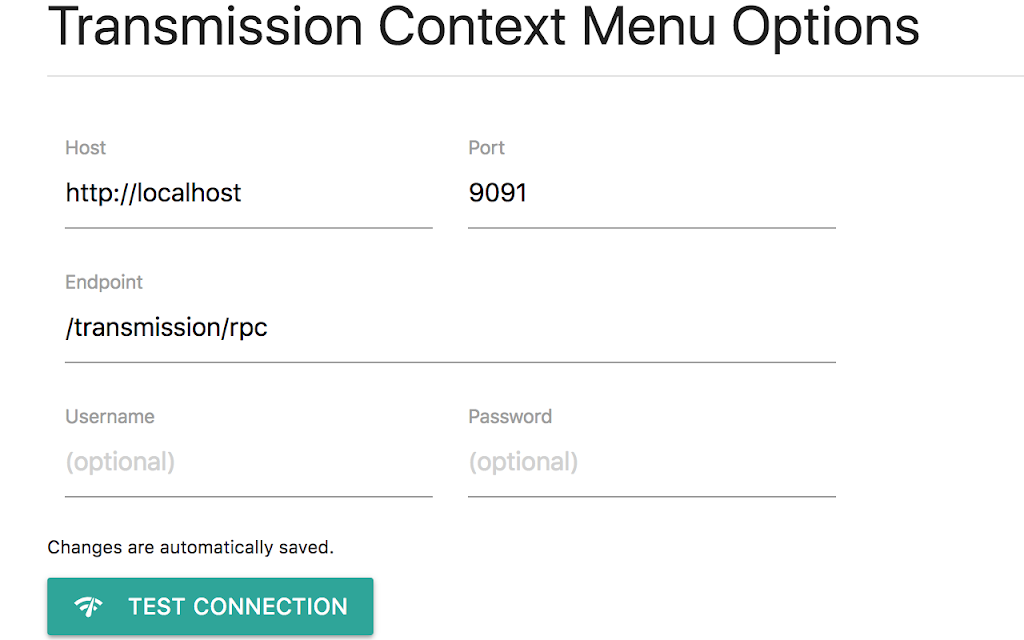This screenshot has height=640, width=1024.
Task: Click the (optional) placeholder under Password
Action: (x=523, y=462)
